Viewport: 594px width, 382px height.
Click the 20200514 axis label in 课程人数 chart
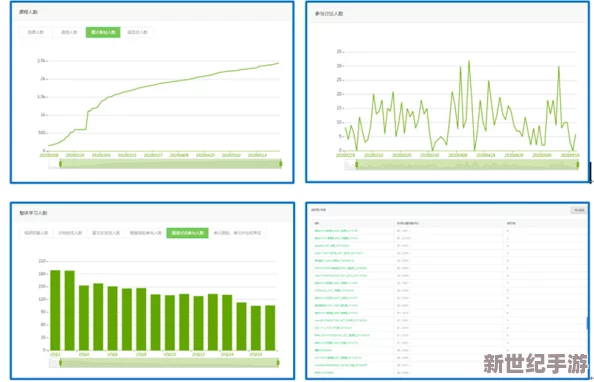pyautogui.click(x=257, y=155)
